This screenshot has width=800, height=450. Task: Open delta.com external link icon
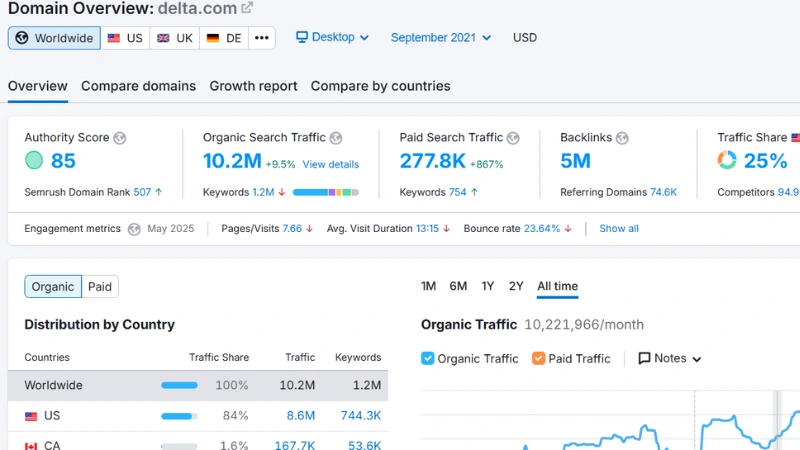(x=247, y=8)
